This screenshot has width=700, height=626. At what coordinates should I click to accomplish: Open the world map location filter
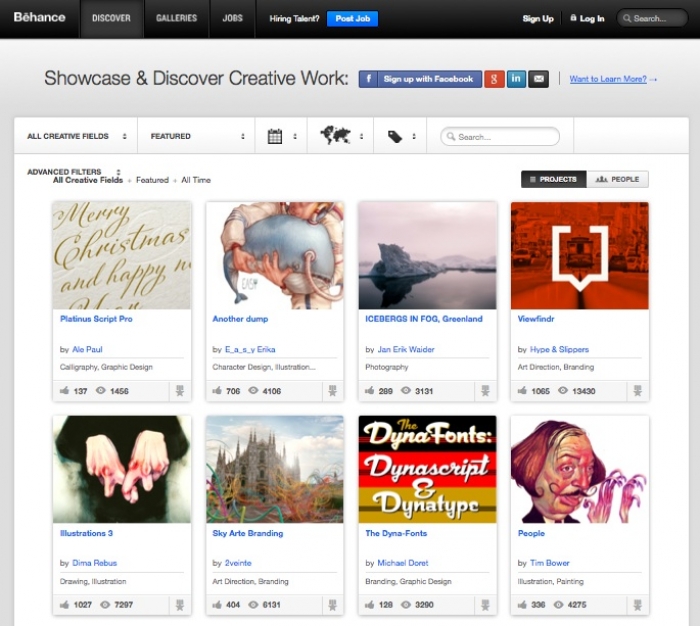coord(335,135)
